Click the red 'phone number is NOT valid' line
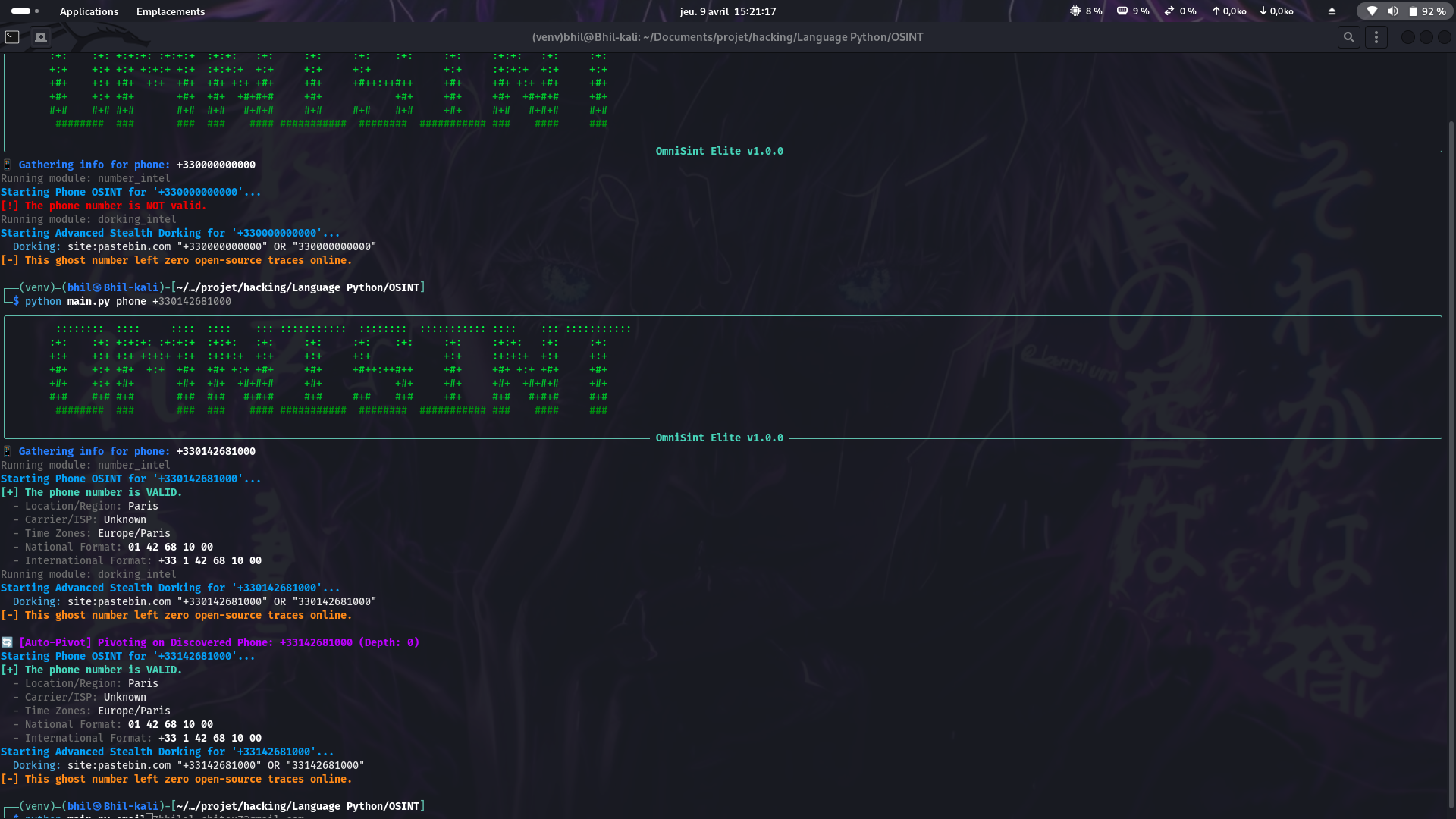Screen dimensions: 1456x819 (103, 206)
